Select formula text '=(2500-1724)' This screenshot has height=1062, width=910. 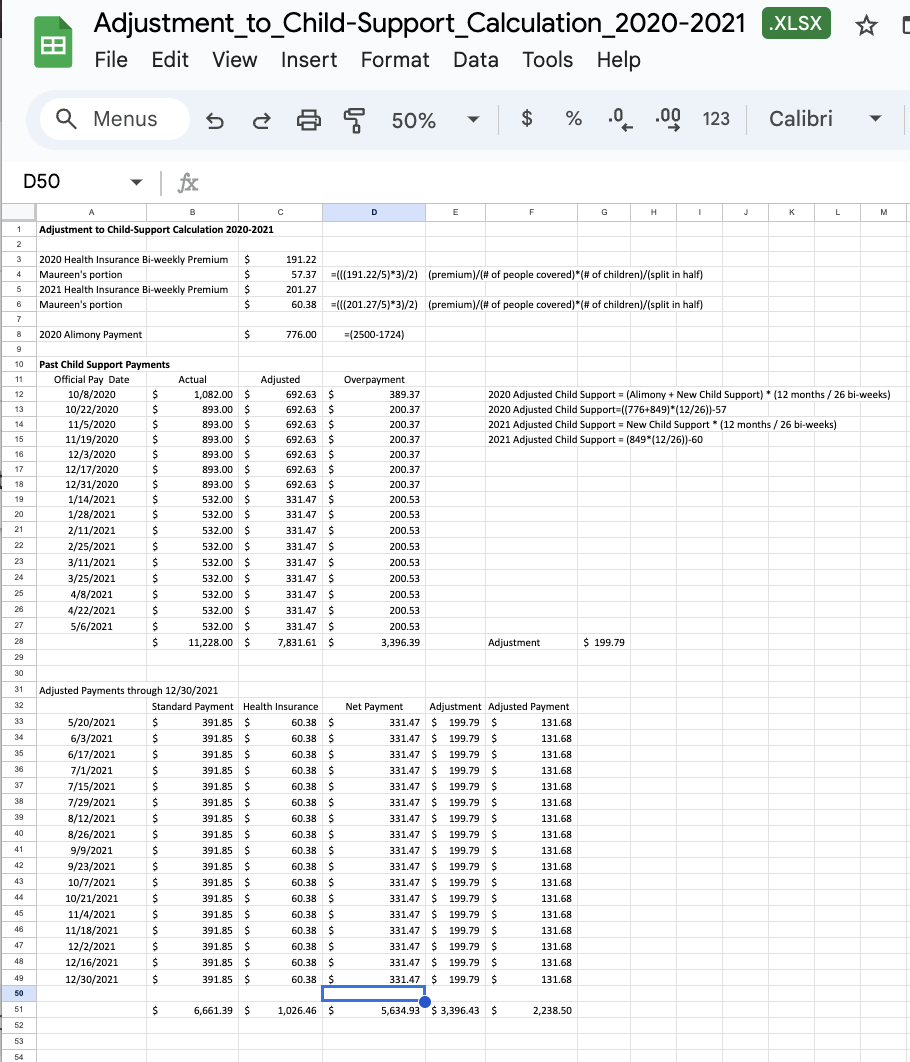point(374,335)
